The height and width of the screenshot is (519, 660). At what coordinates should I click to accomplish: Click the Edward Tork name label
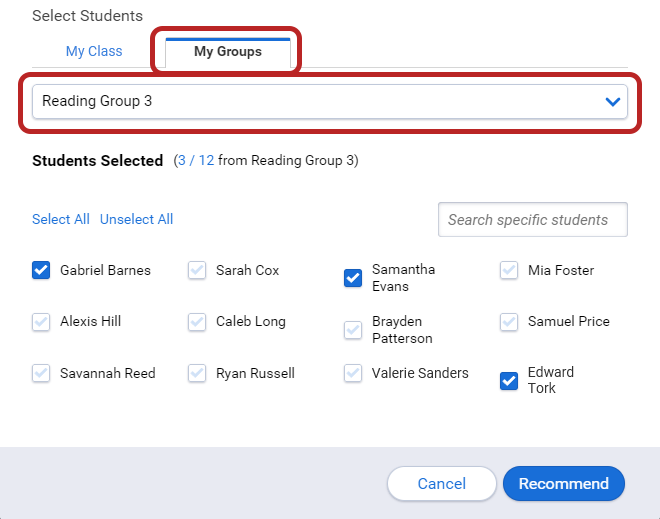tap(551, 380)
